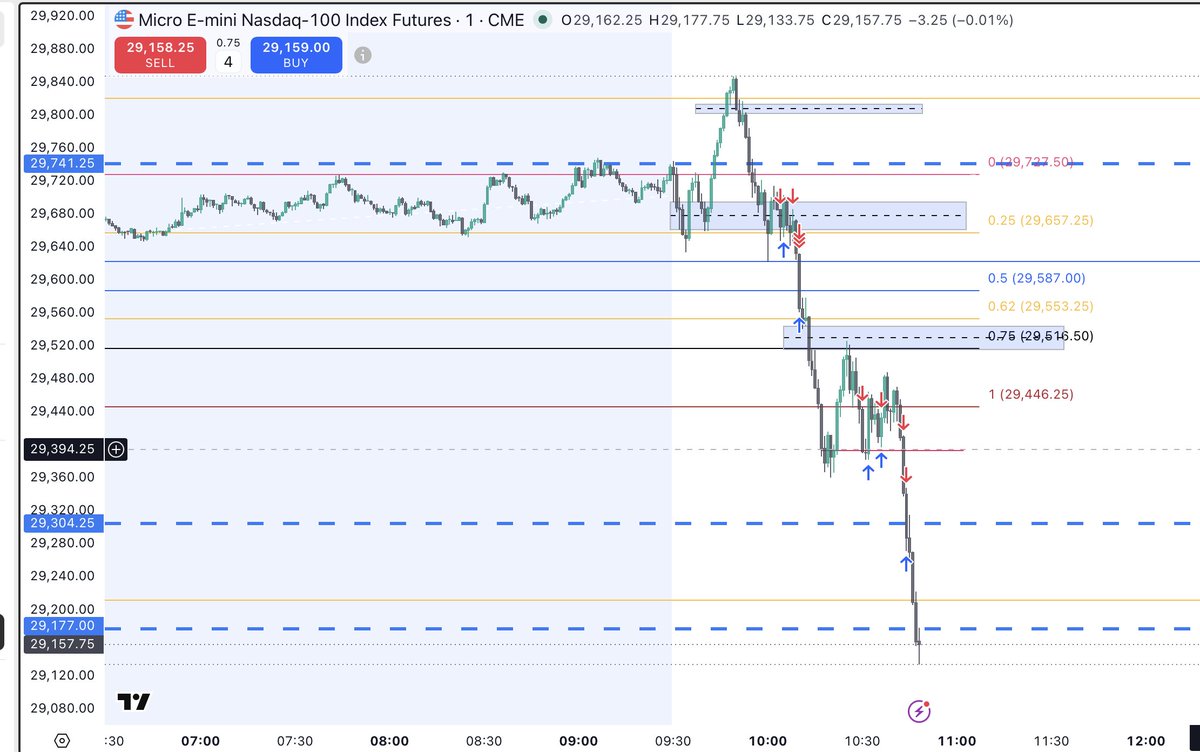Image resolution: width=1200 pixels, height=752 pixels.
Task: Open the gray info icon beside BUY
Action: point(363,54)
